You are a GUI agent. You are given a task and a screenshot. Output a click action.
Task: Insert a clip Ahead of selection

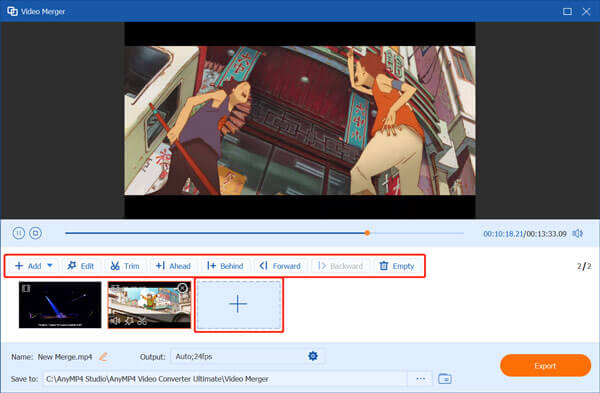(x=173, y=266)
